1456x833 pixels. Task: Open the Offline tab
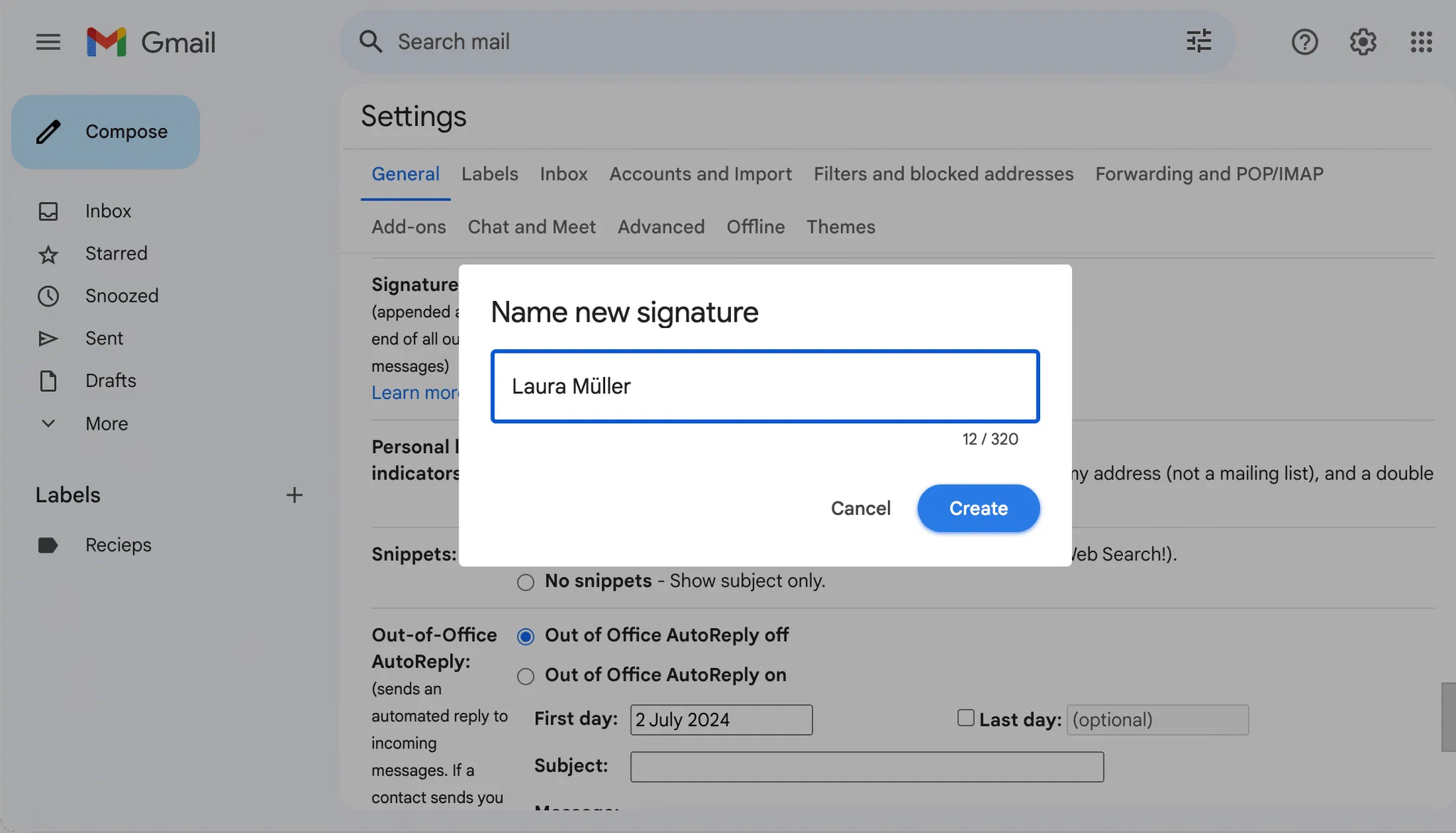(756, 227)
